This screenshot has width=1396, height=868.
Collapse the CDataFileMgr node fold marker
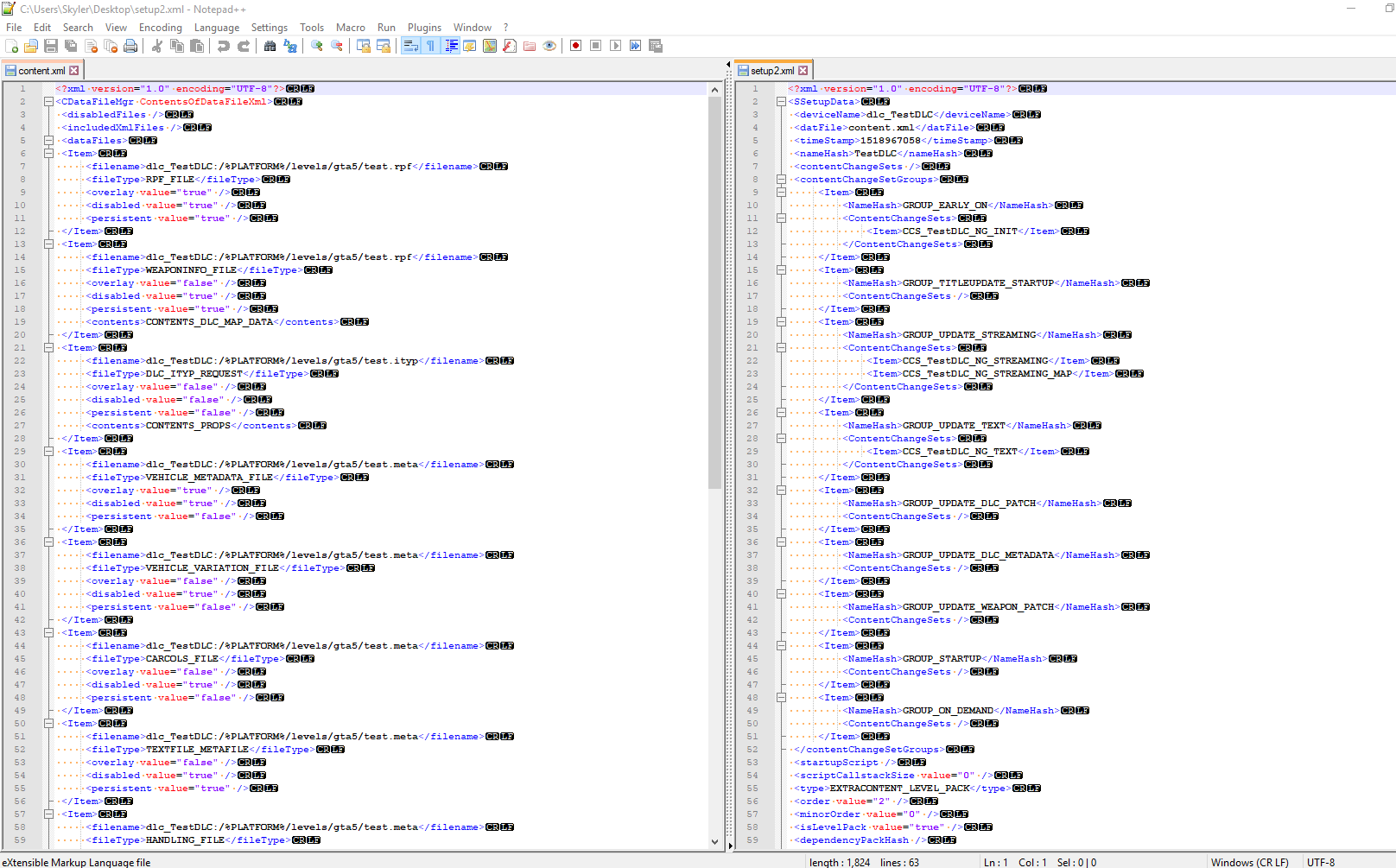[x=49, y=102]
